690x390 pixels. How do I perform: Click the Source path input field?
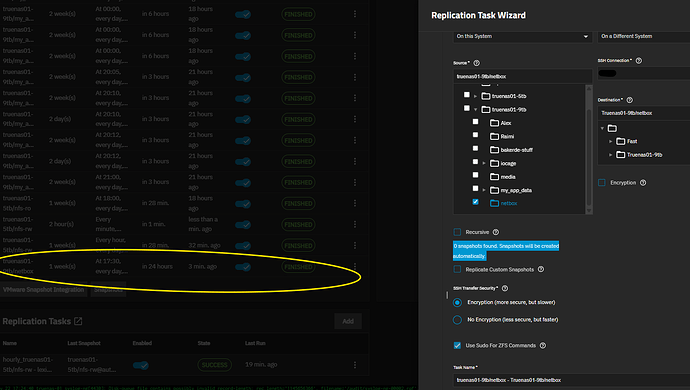pos(522,77)
